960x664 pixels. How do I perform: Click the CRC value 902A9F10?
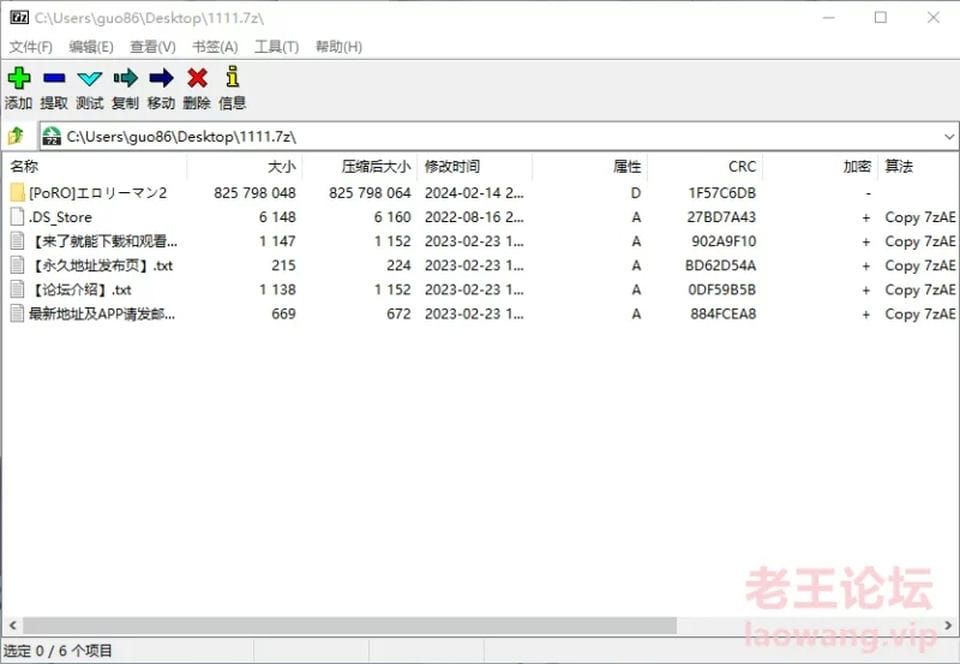pyautogui.click(x=724, y=241)
